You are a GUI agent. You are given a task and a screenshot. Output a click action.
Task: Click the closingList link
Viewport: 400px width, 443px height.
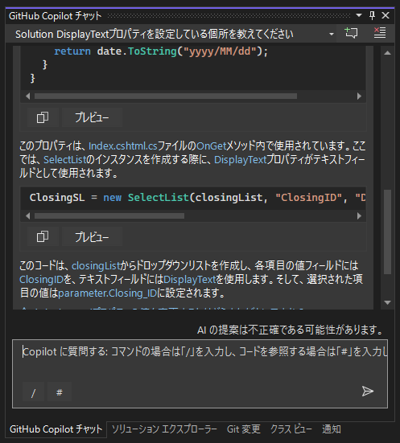pyautogui.click(x=95, y=266)
